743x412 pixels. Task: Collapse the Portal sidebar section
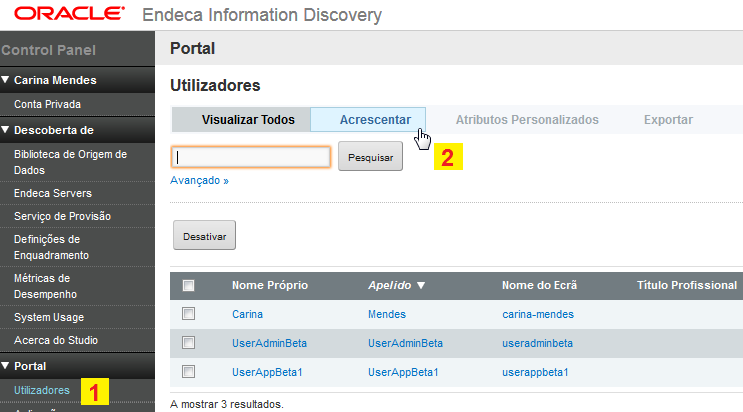coord(6,366)
